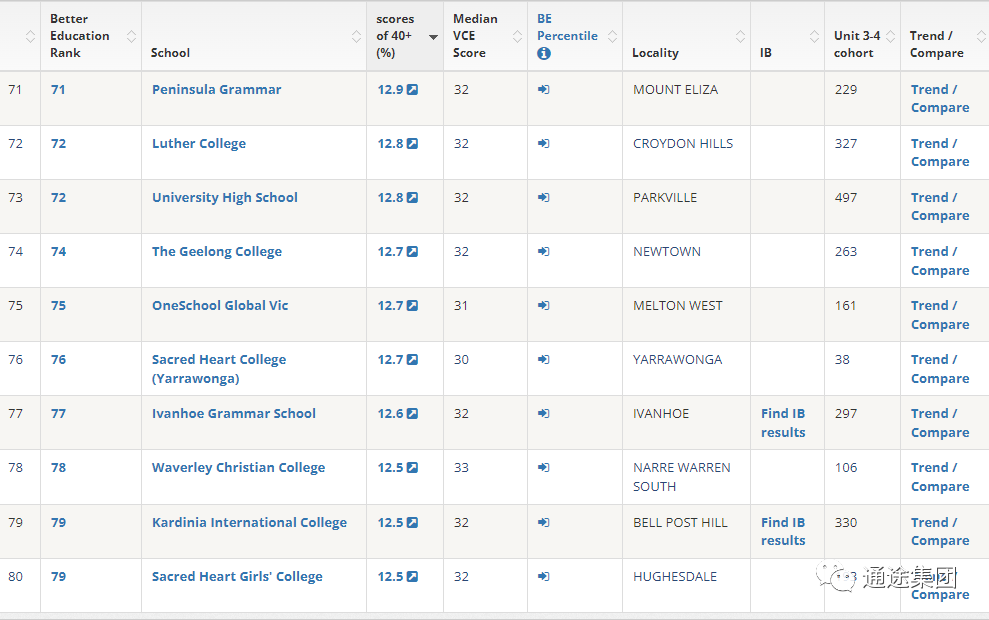This screenshot has height=620, width=989.
Task: Click BE Percentile sign-in icon for Sacred Heart College (Yarrawonga)
Action: [544, 360]
